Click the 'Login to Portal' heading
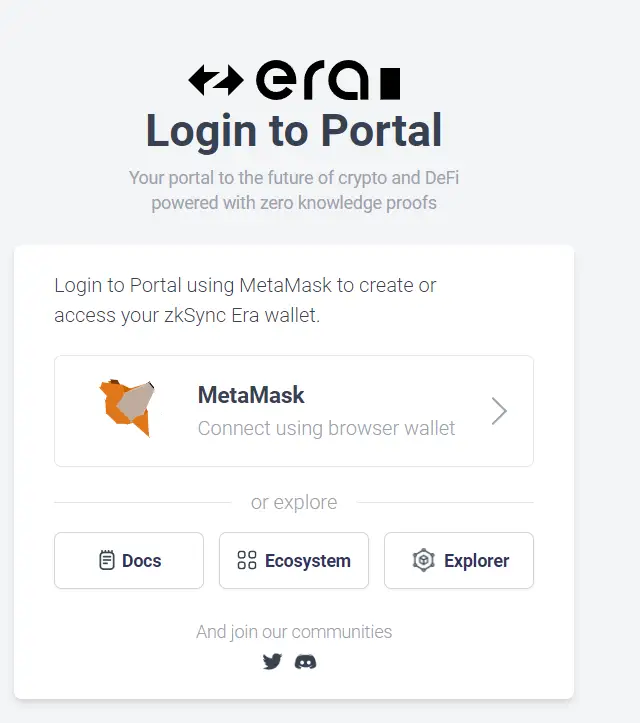The width and height of the screenshot is (640, 723). point(294,131)
